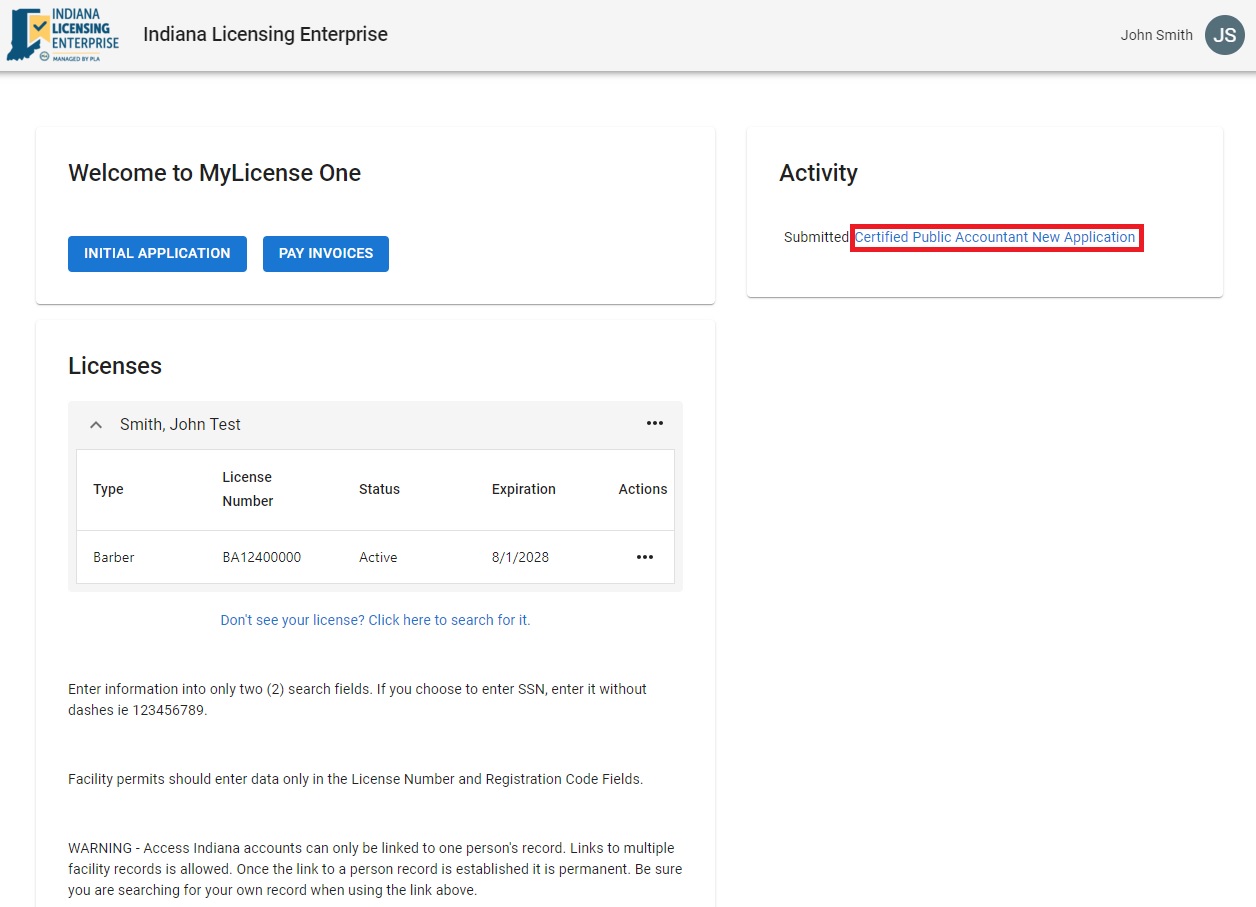1256x907 pixels.
Task: Open Actions three-dot menu for Barber license
Action: click(x=645, y=558)
